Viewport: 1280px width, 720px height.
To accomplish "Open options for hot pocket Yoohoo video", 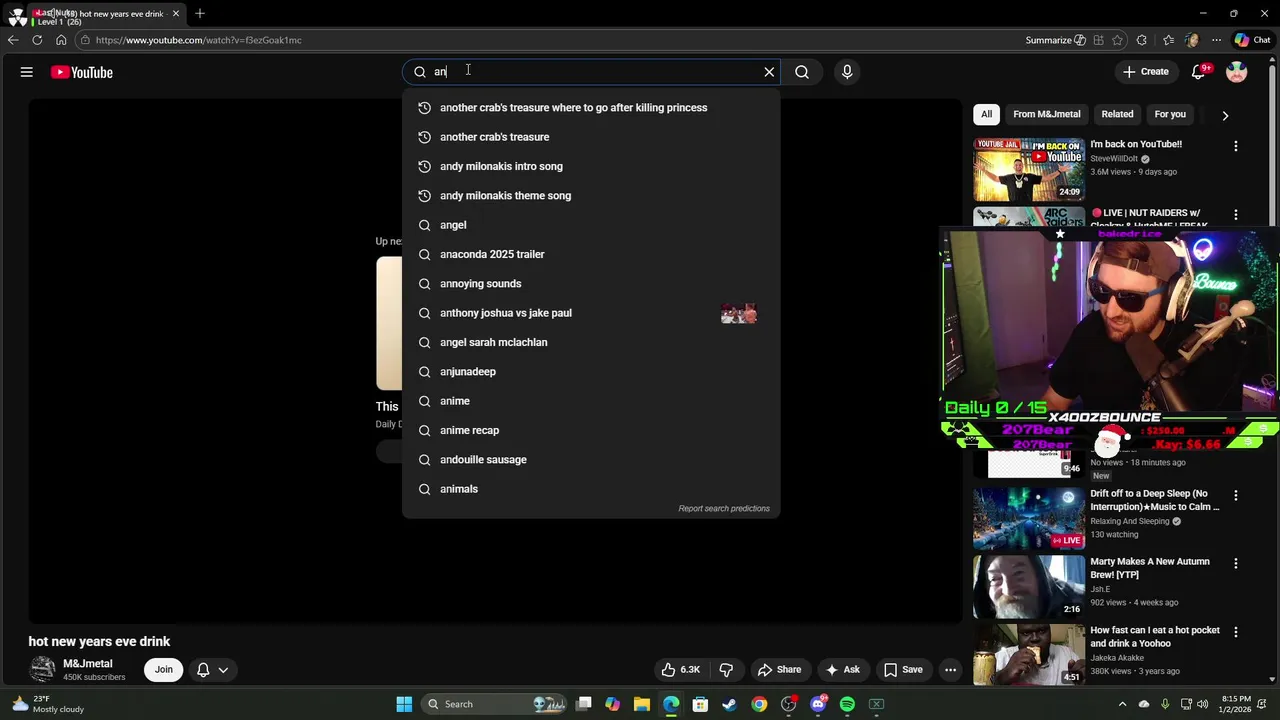I will (x=1235, y=632).
